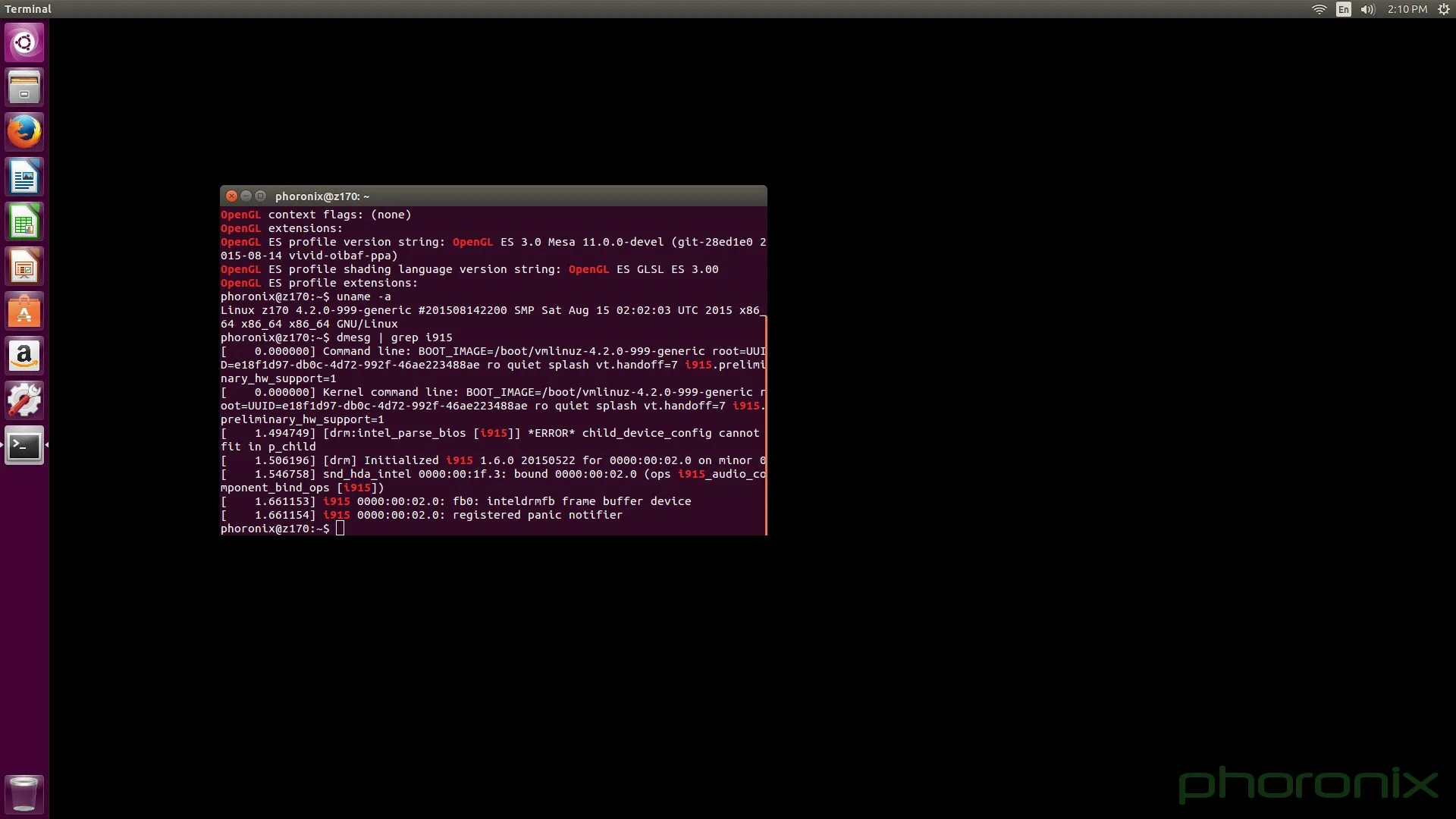Open LibreOffice Writer from the launcher

tap(24, 177)
